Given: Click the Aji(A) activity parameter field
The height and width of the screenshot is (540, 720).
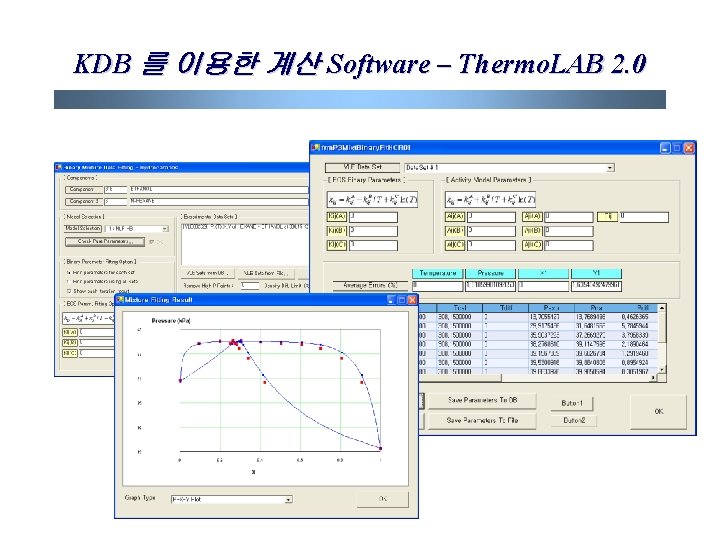Looking at the screenshot, I should click(569, 217).
